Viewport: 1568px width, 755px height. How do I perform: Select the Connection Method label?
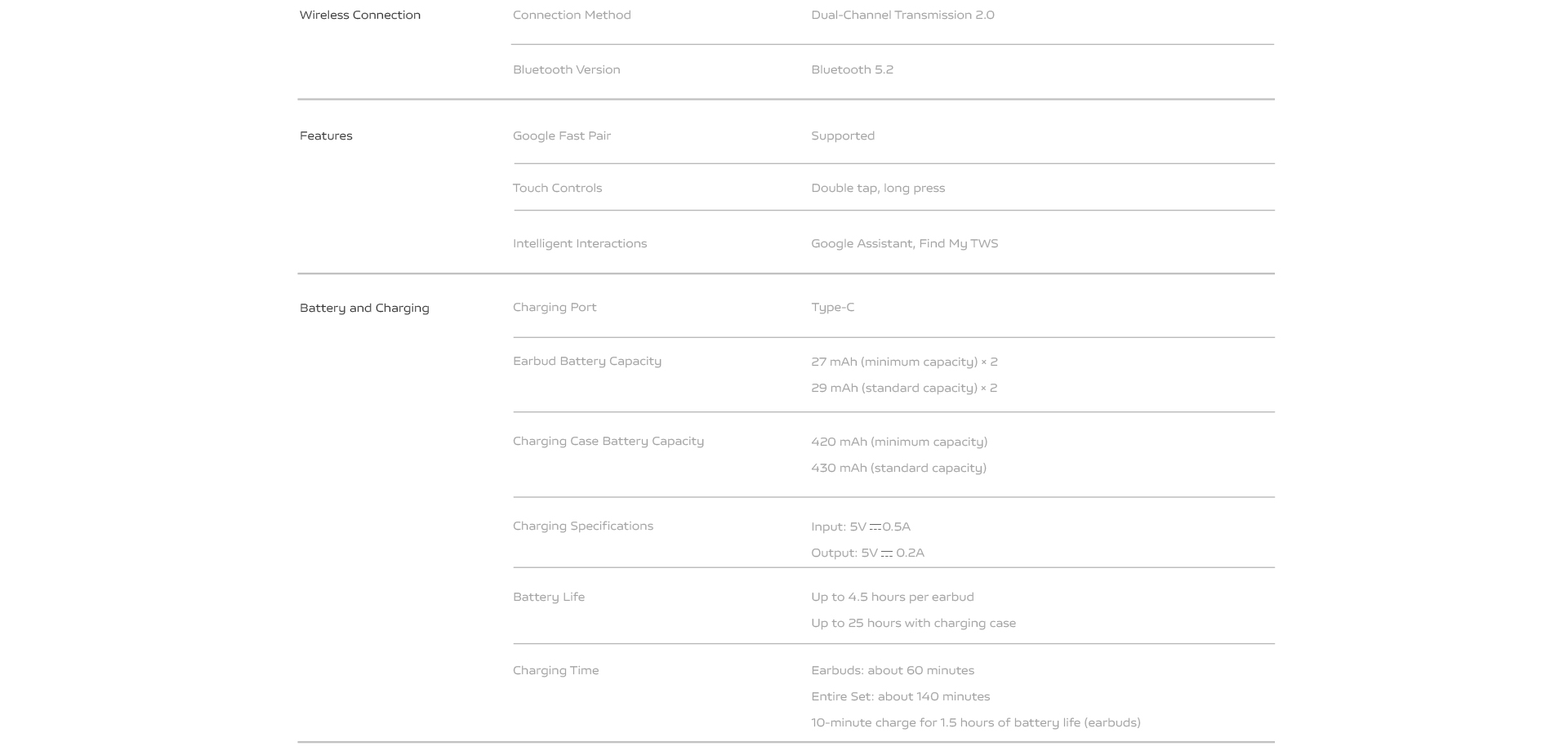click(x=572, y=15)
